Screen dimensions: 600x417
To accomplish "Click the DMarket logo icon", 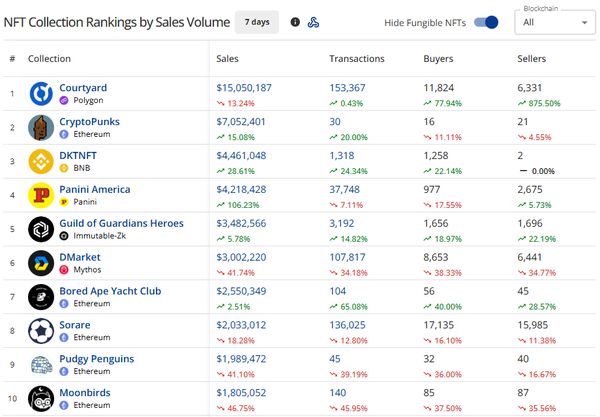I will [41, 263].
